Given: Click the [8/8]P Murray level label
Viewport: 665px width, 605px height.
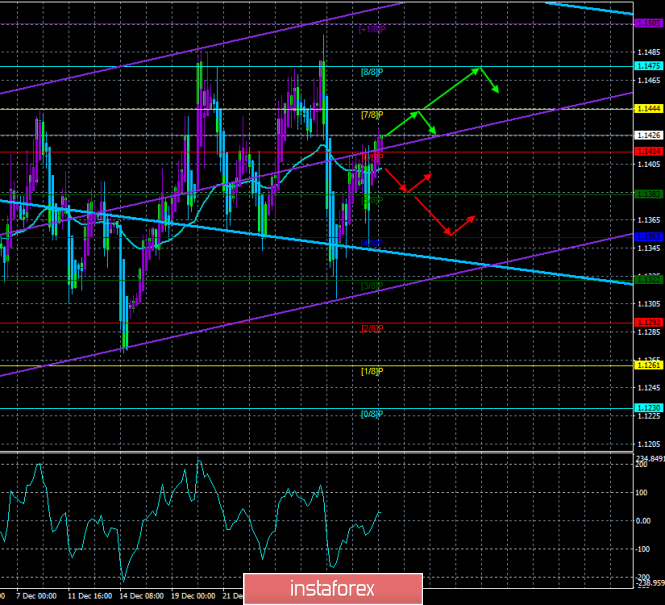Looking at the screenshot, I should coord(371,73).
